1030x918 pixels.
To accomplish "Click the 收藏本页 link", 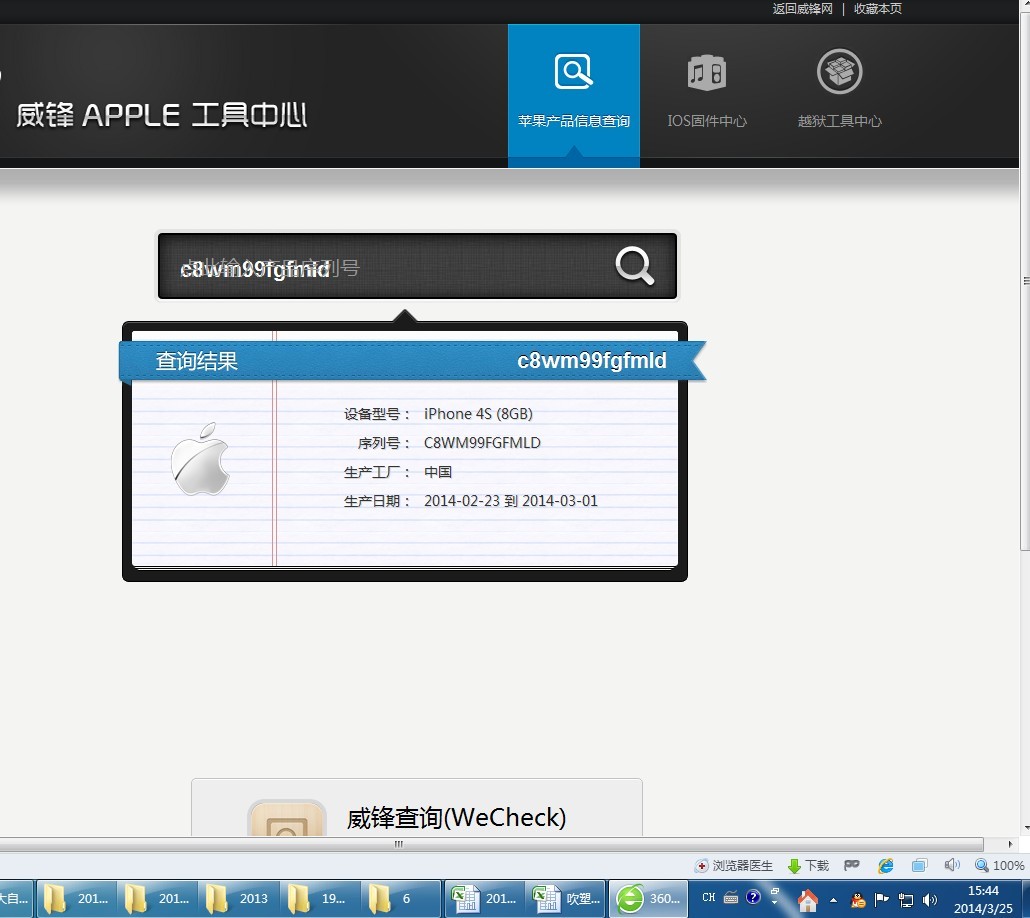I will [877, 9].
